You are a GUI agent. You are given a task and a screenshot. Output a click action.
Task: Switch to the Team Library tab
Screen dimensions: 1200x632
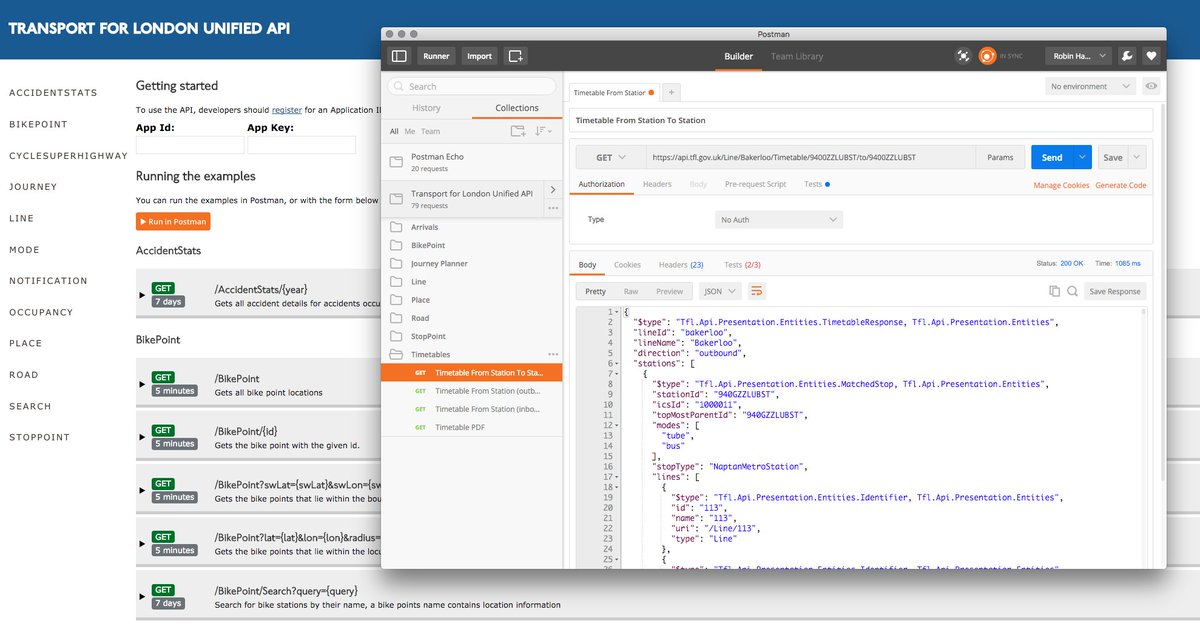click(797, 56)
